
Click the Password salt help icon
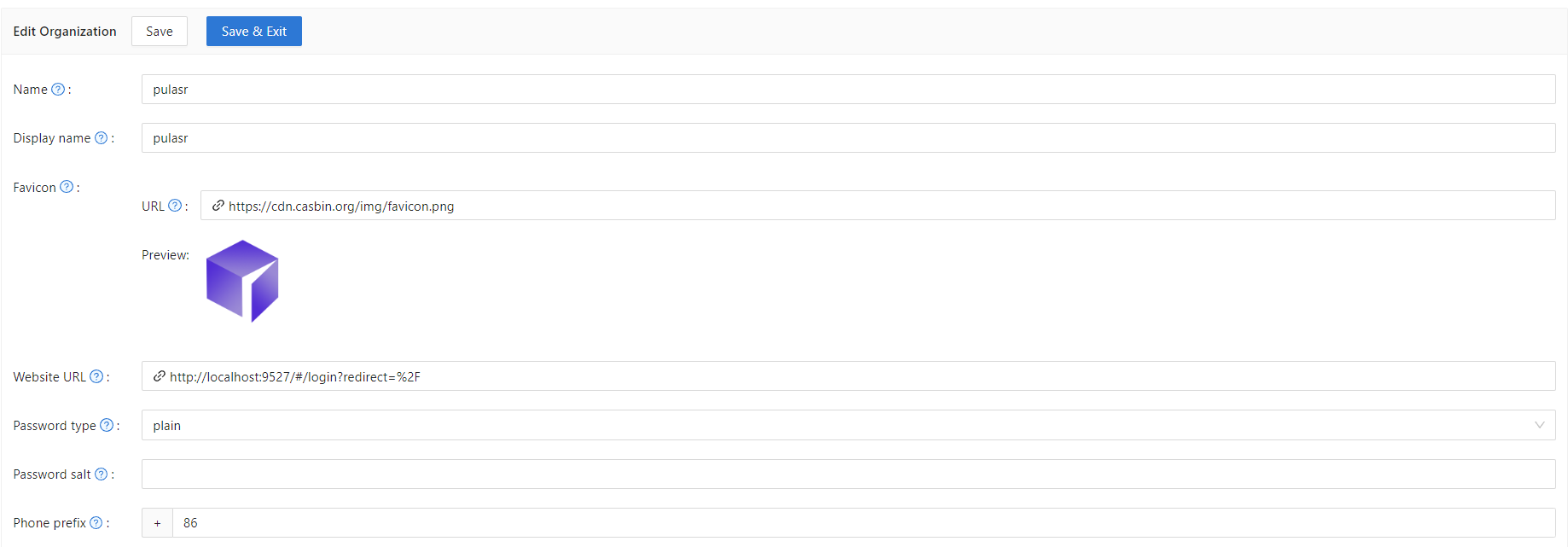(x=101, y=474)
